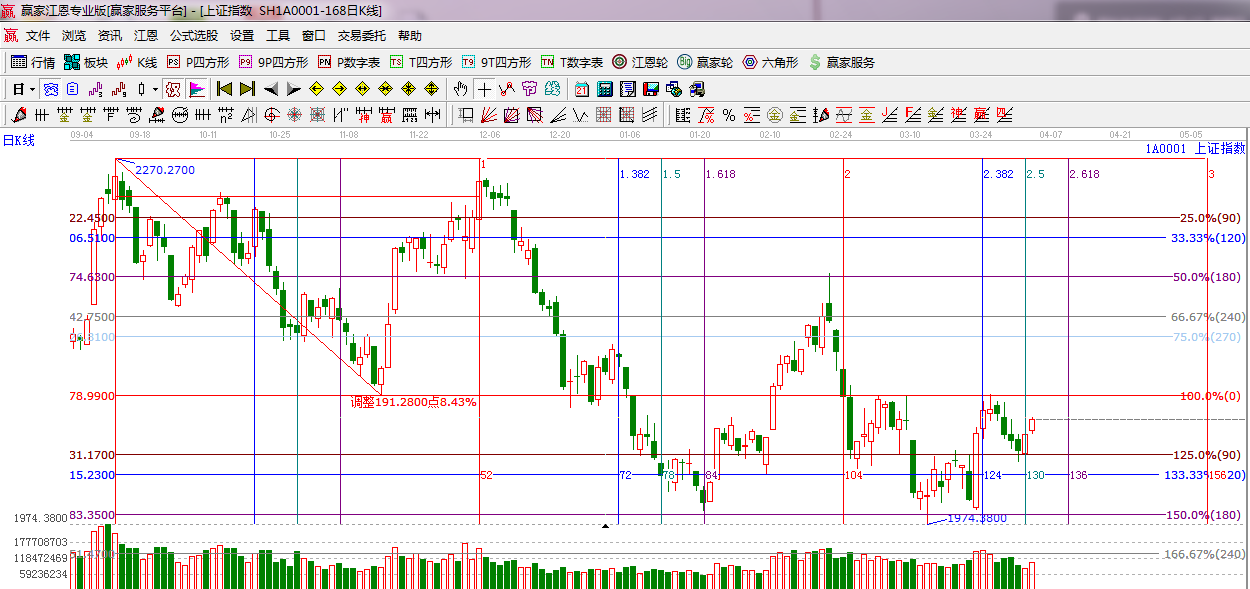Open the 公式选股 menu
The image size is (1250, 589).
tap(193, 35)
